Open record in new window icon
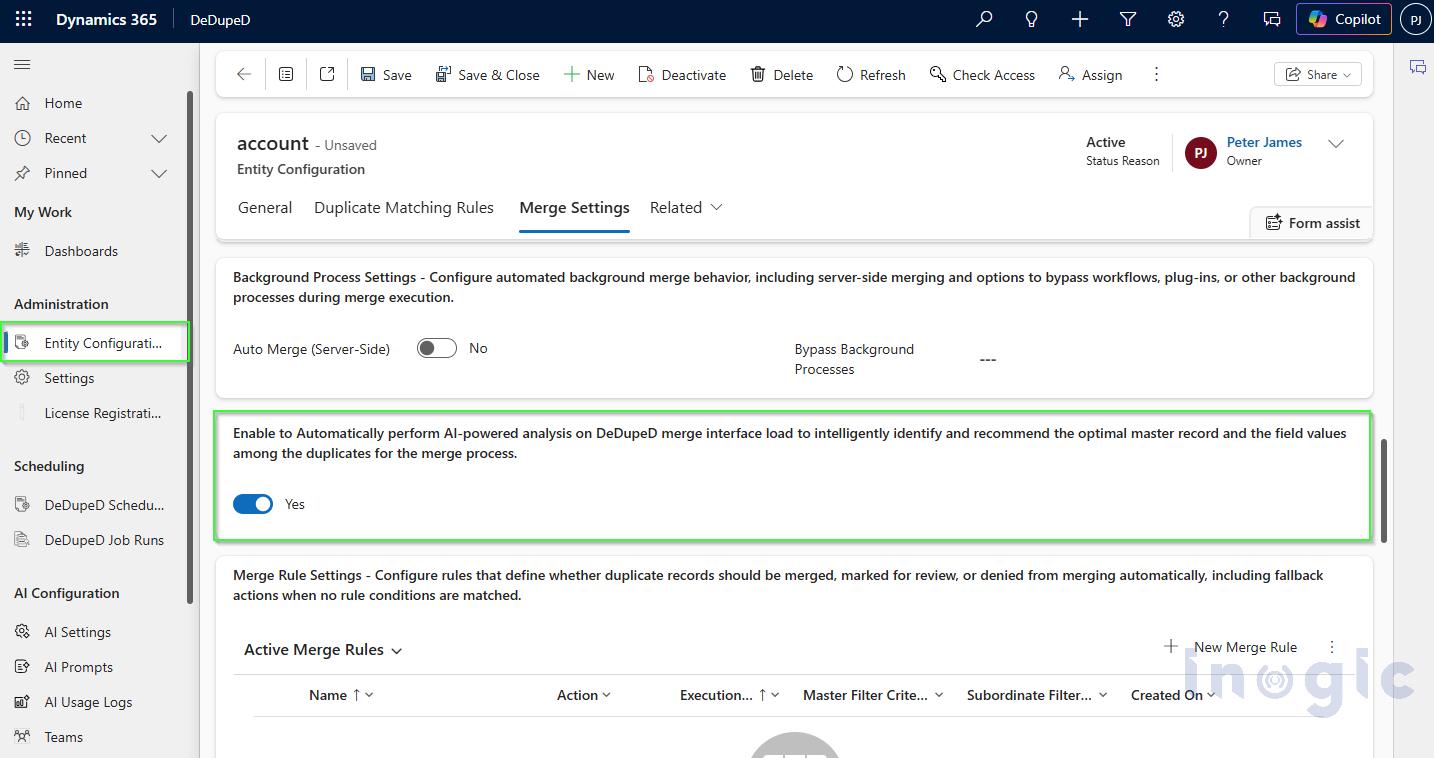This screenshot has height=758, width=1434. pyautogui.click(x=327, y=74)
